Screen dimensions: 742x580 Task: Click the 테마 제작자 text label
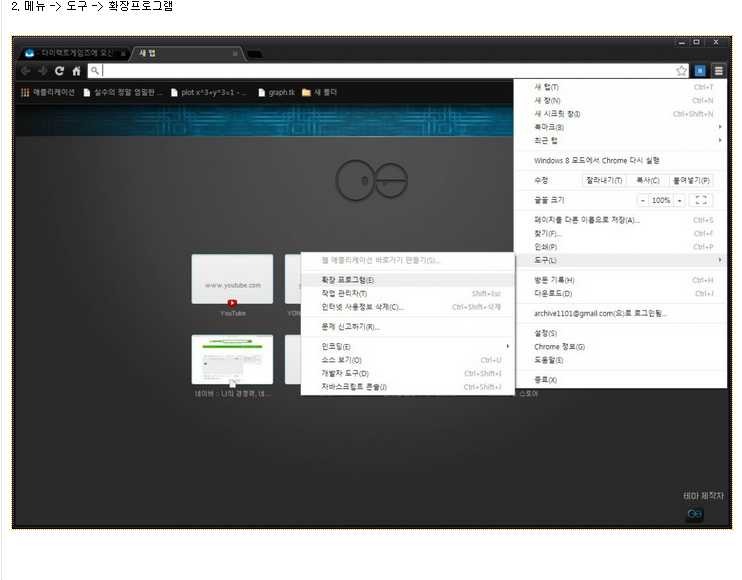[703, 496]
